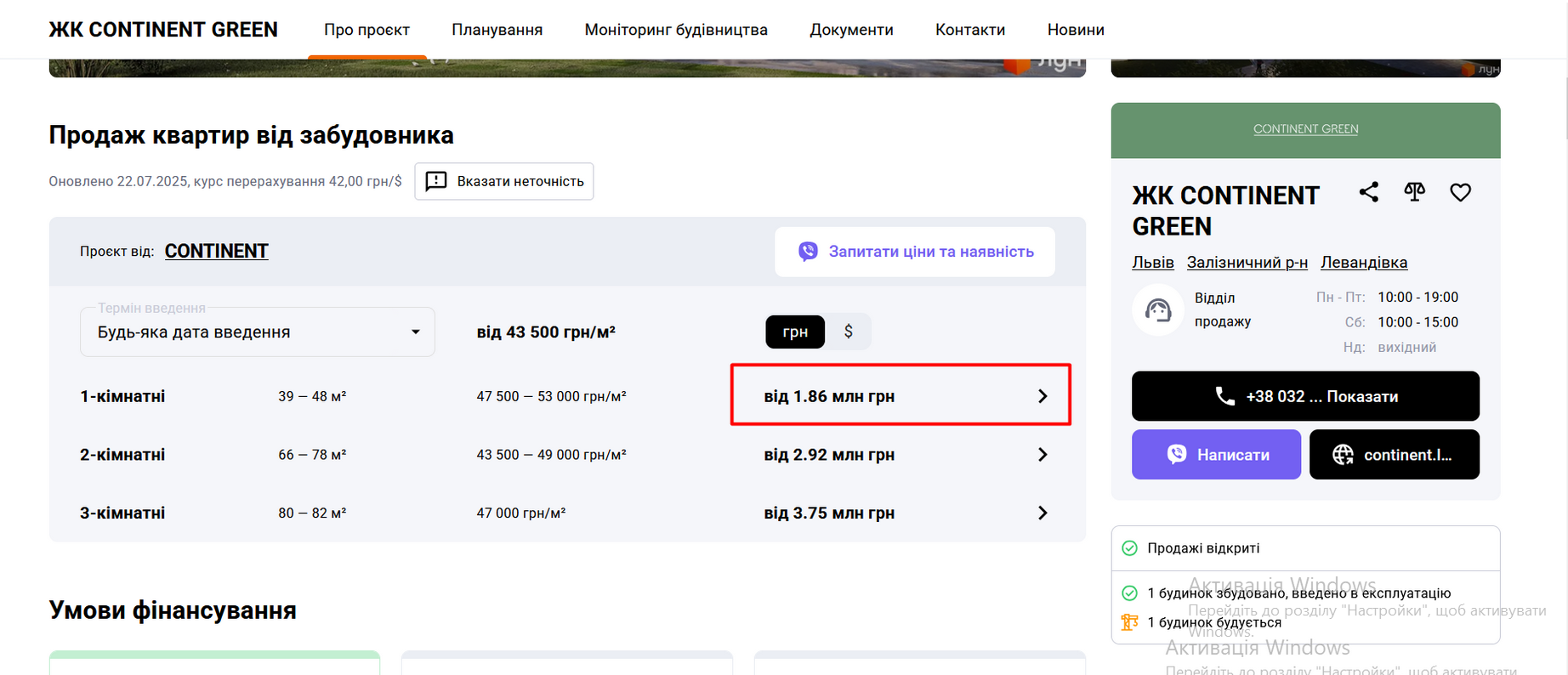
Task: Click 1 будинок будується status line
Action: [x=1214, y=622]
